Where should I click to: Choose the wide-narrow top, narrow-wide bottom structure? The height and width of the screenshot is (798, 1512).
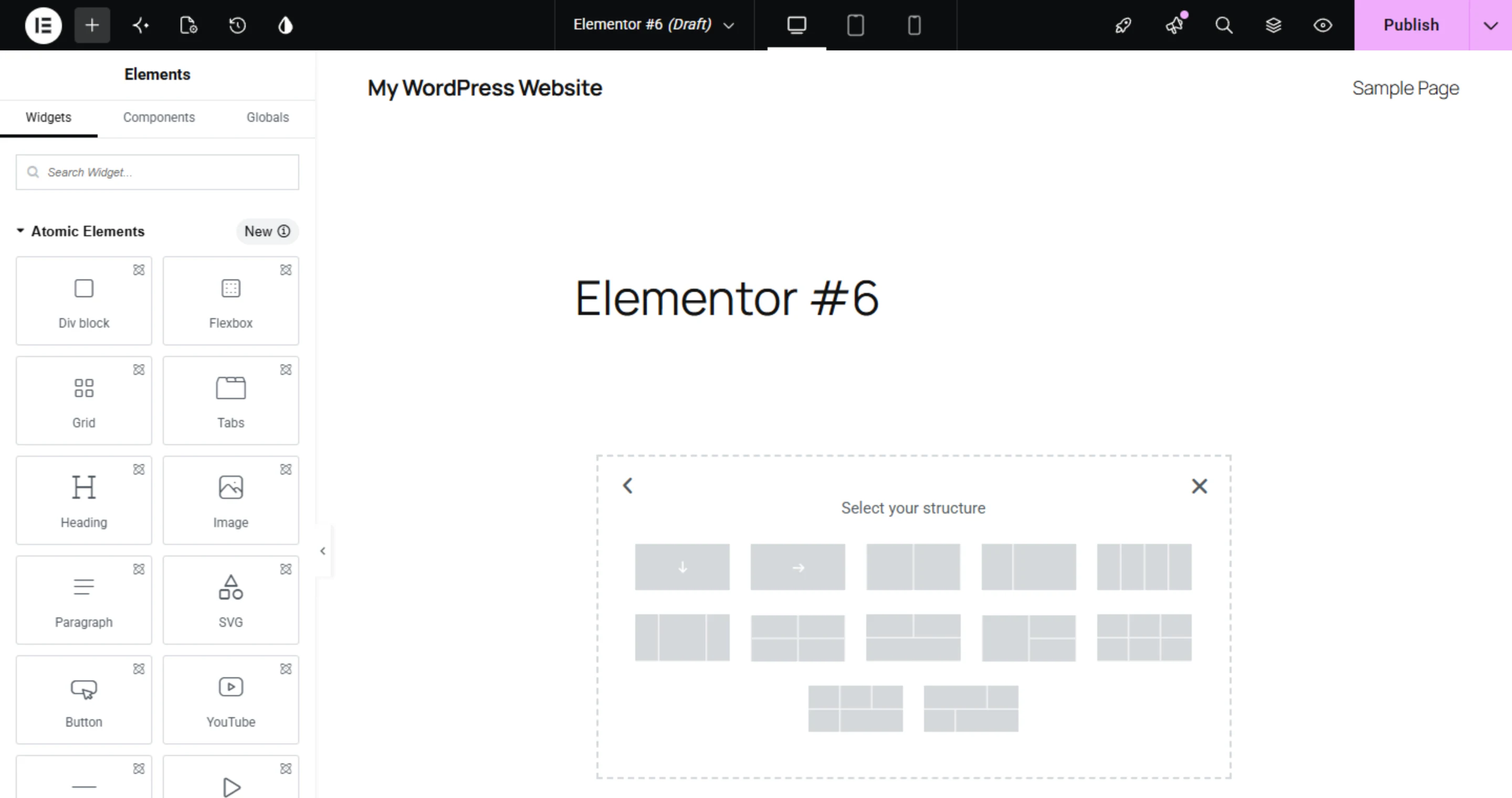click(971, 709)
